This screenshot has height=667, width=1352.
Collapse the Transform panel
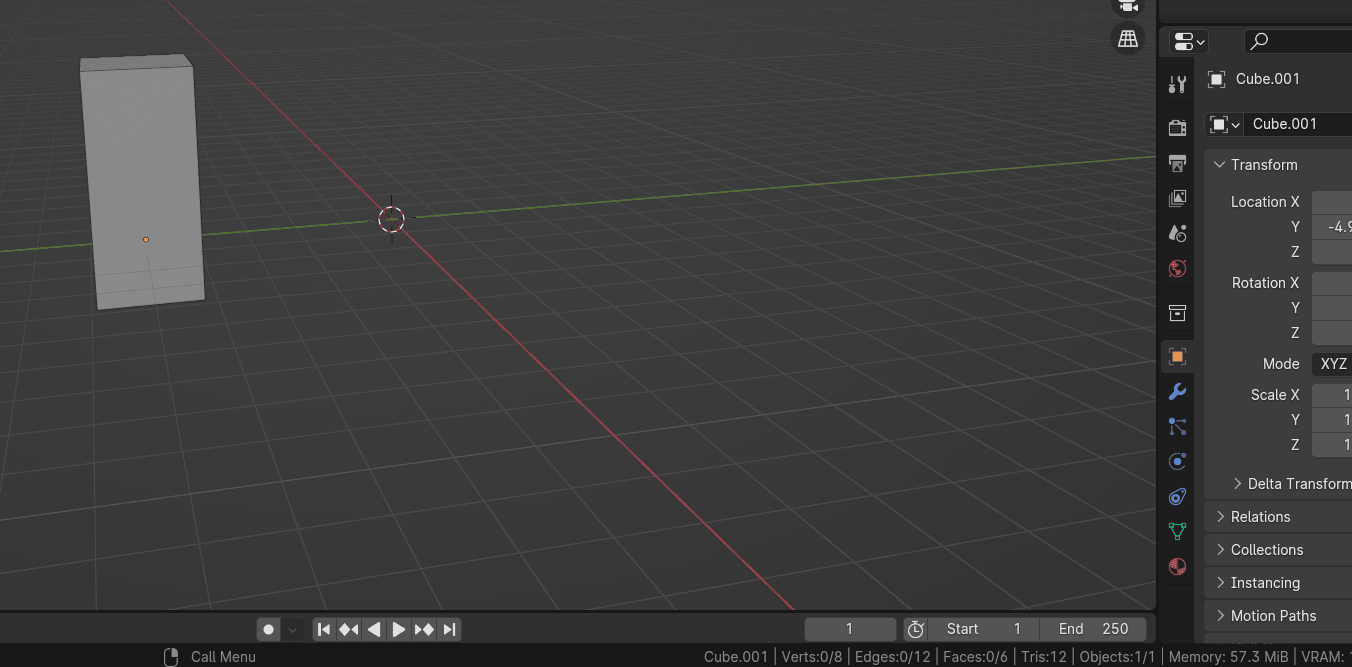pyautogui.click(x=1219, y=165)
